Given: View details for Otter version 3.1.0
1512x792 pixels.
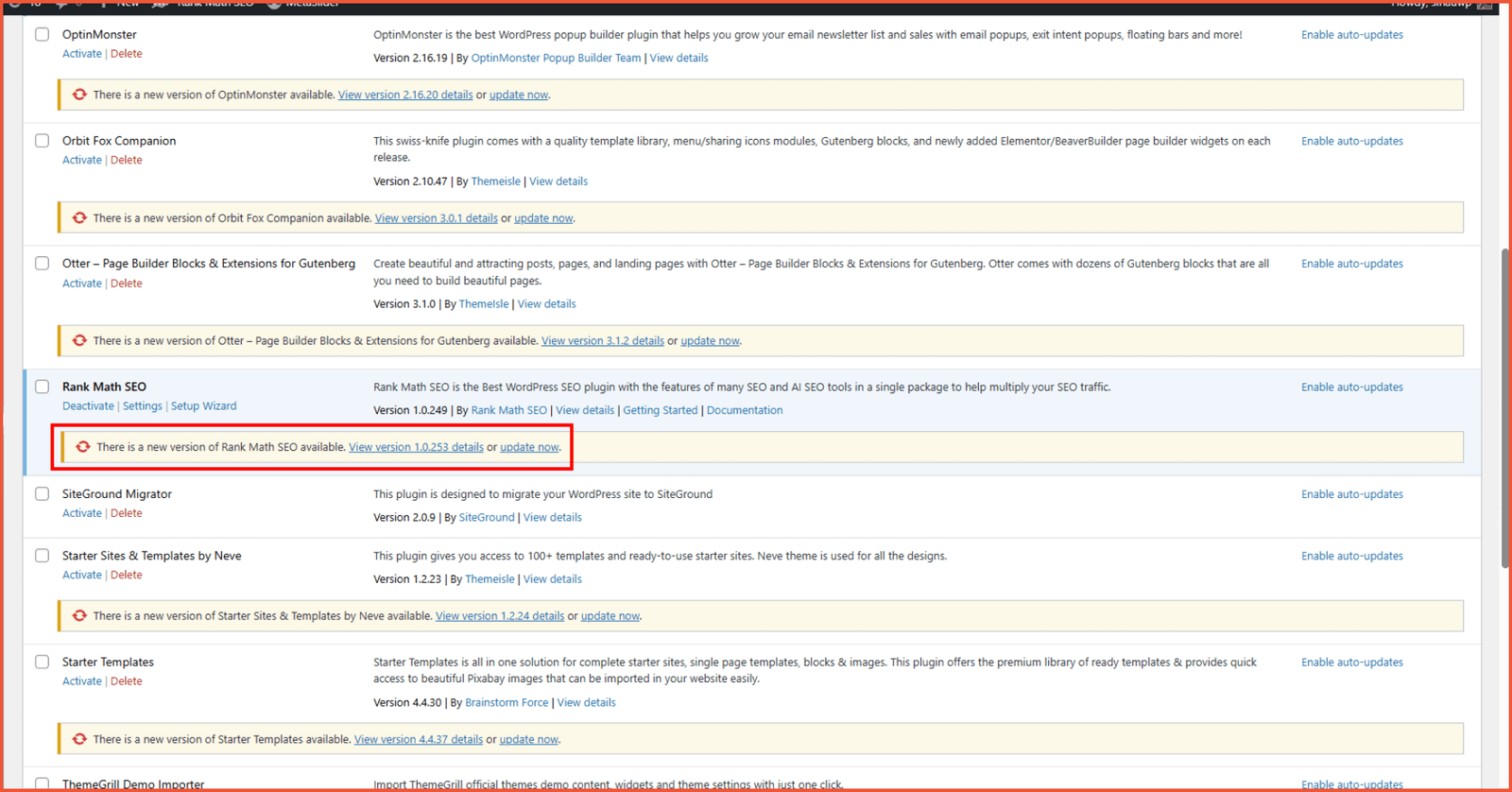Looking at the screenshot, I should click(546, 304).
